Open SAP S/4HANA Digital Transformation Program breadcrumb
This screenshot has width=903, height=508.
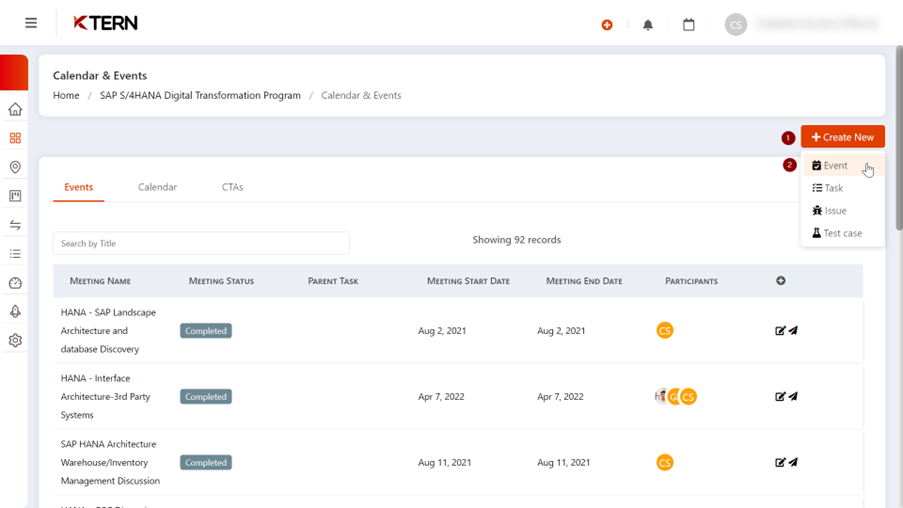coord(200,96)
